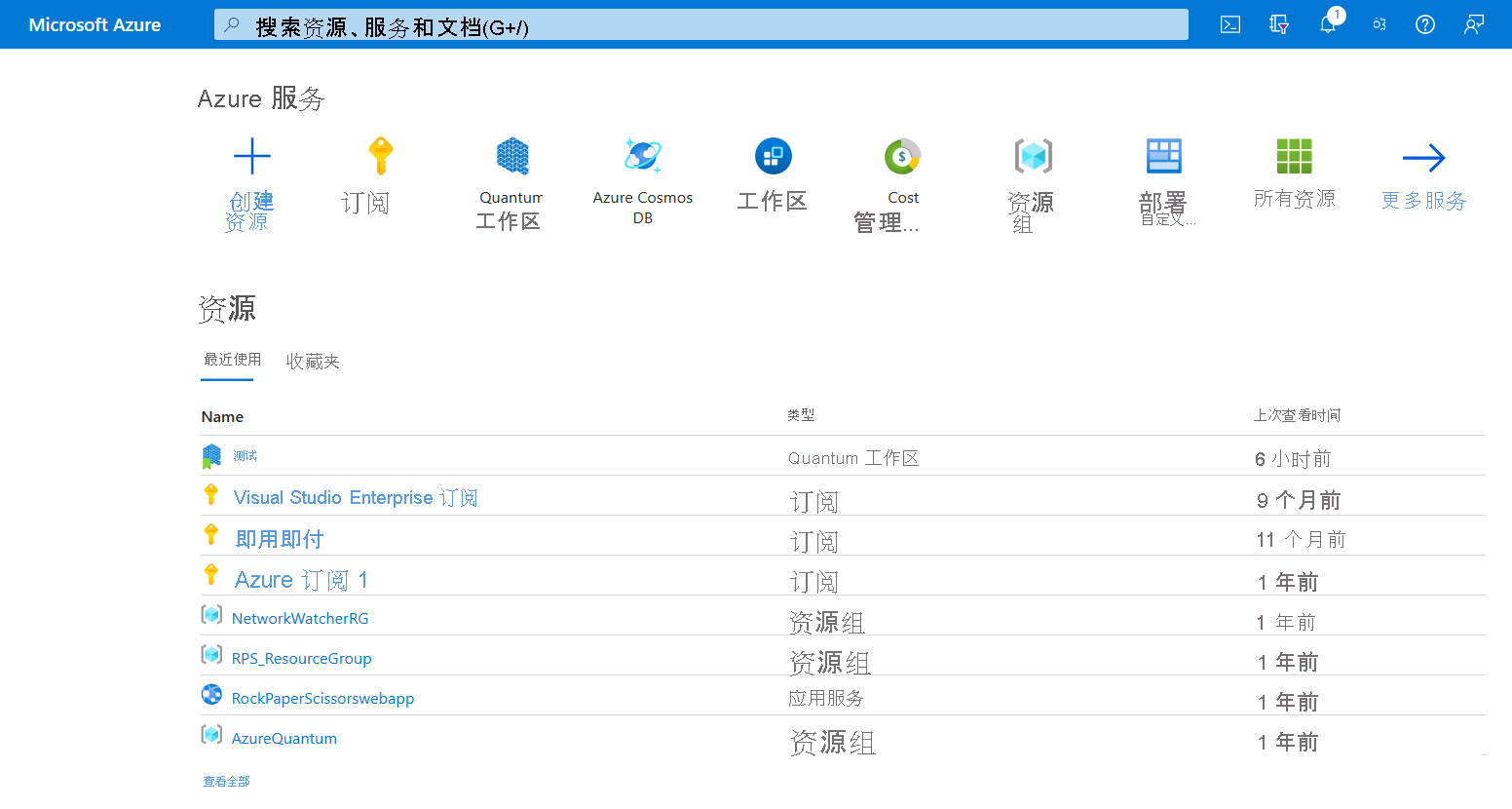The width and height of the screenshot is (1512, 809).
Task: Open the Feedback icon in the top bar
Action: tap(1474, 24)
